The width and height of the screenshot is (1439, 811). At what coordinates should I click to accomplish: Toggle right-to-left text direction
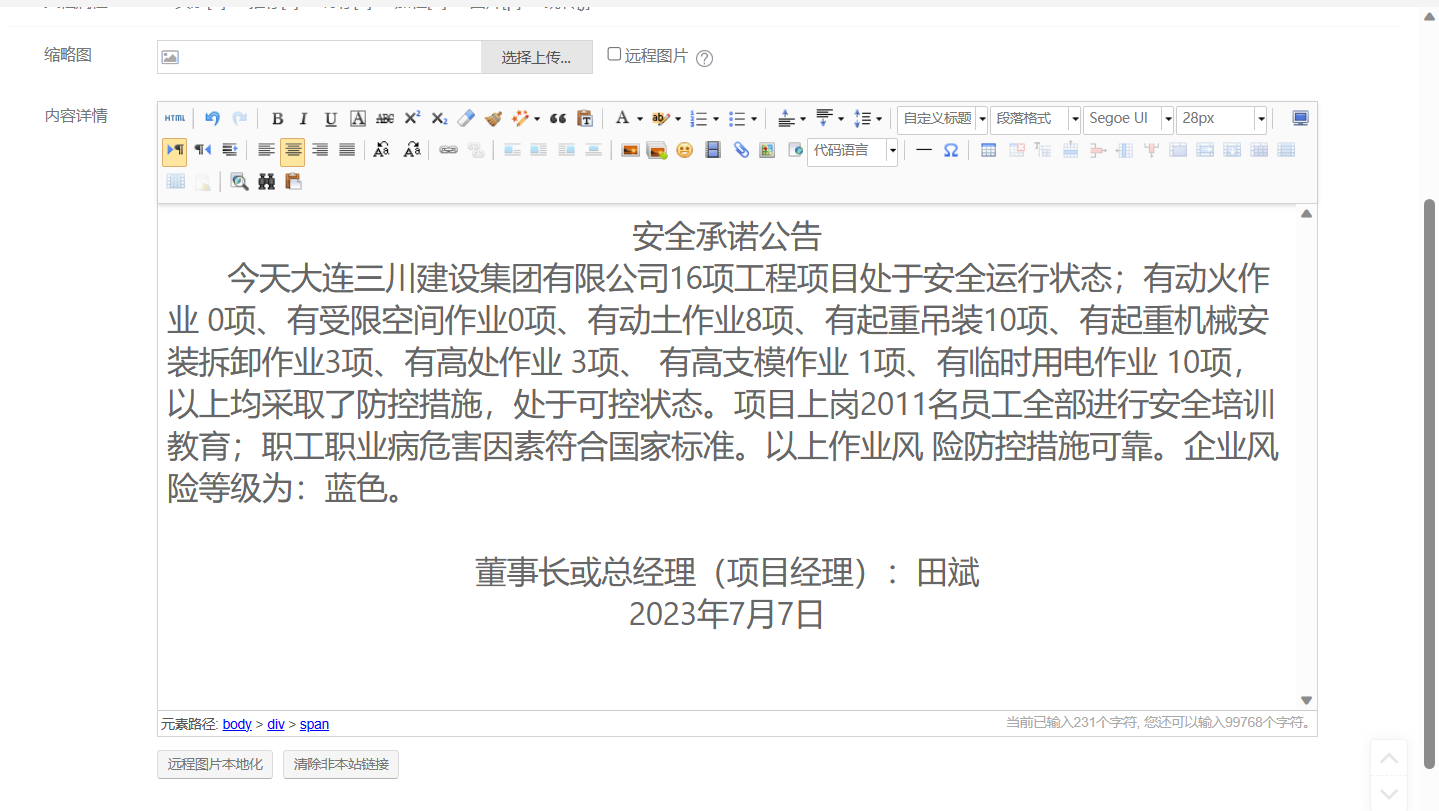(203, 150)
